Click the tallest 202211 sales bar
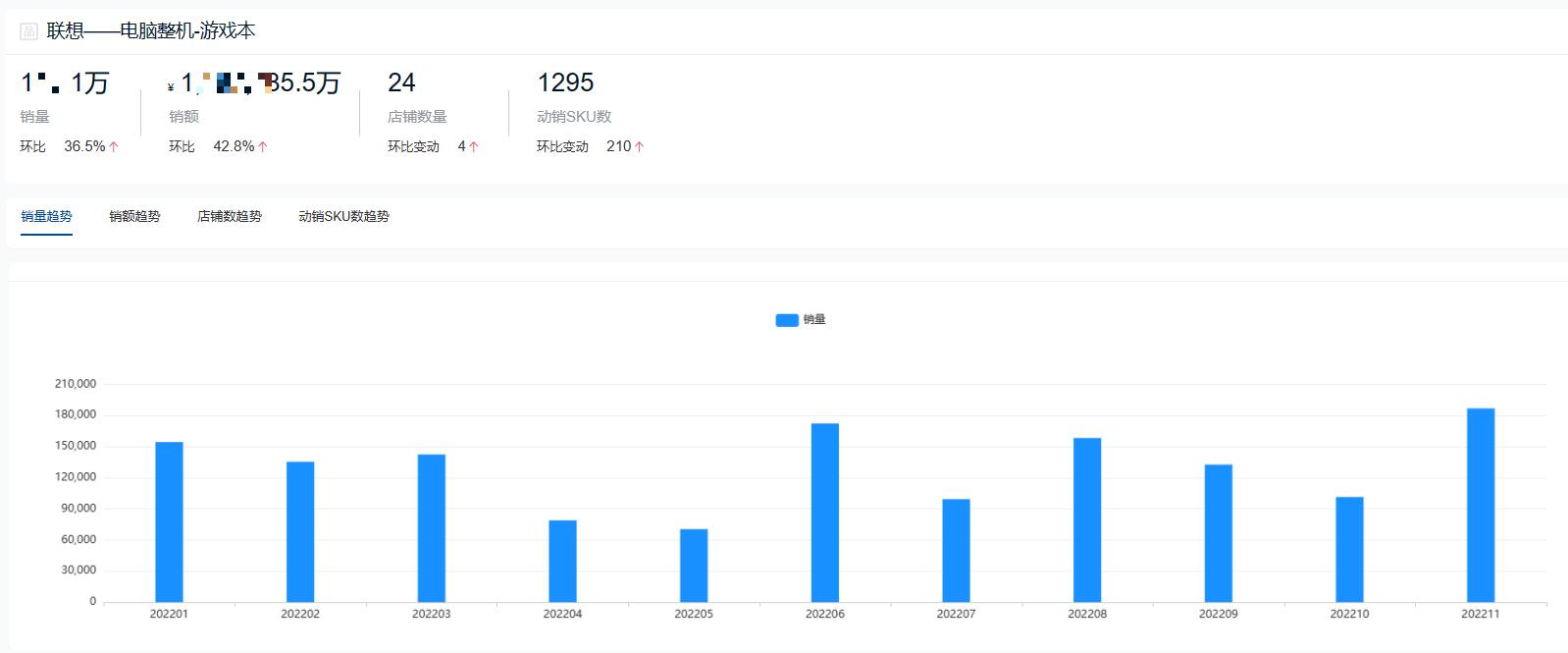Viewport: 1568px width, 653px height. (1481, 505)
